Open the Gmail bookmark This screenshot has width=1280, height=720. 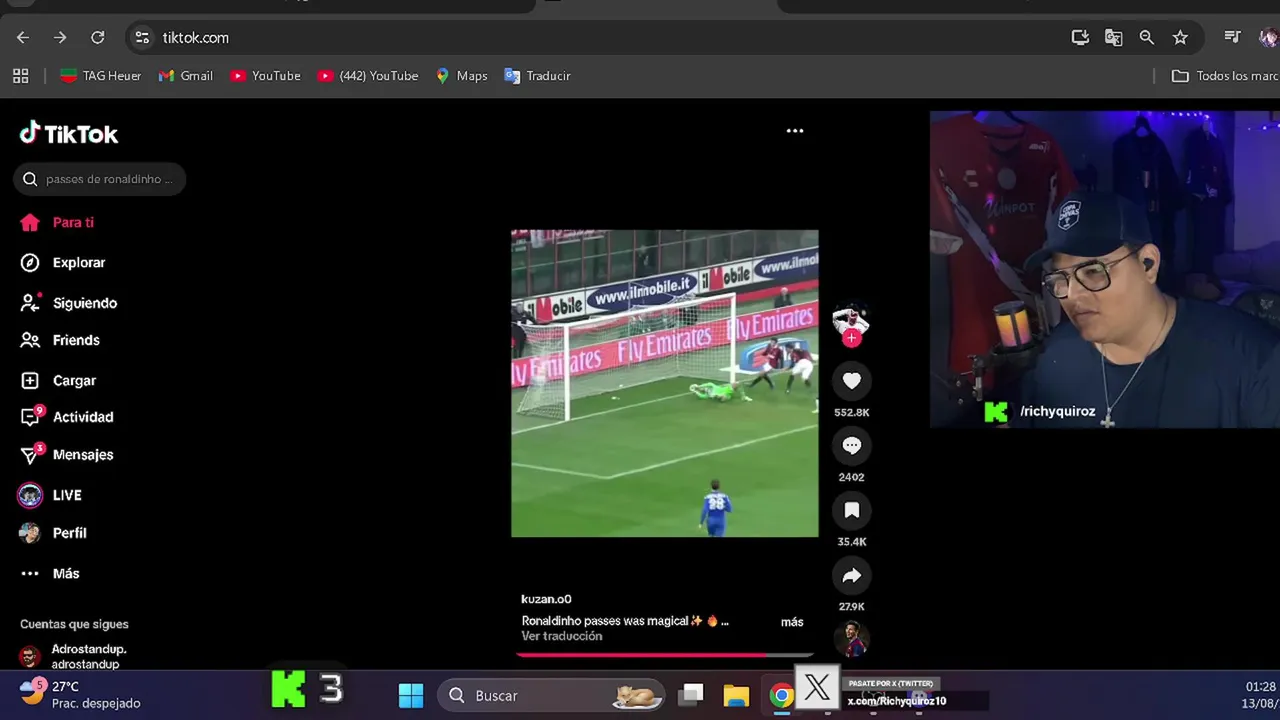[x=185, y=76]
